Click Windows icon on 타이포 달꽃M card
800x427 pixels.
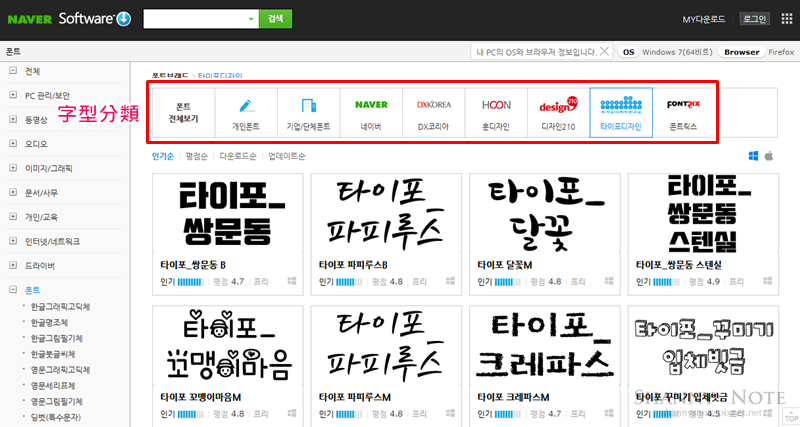[x=609, y=281]
